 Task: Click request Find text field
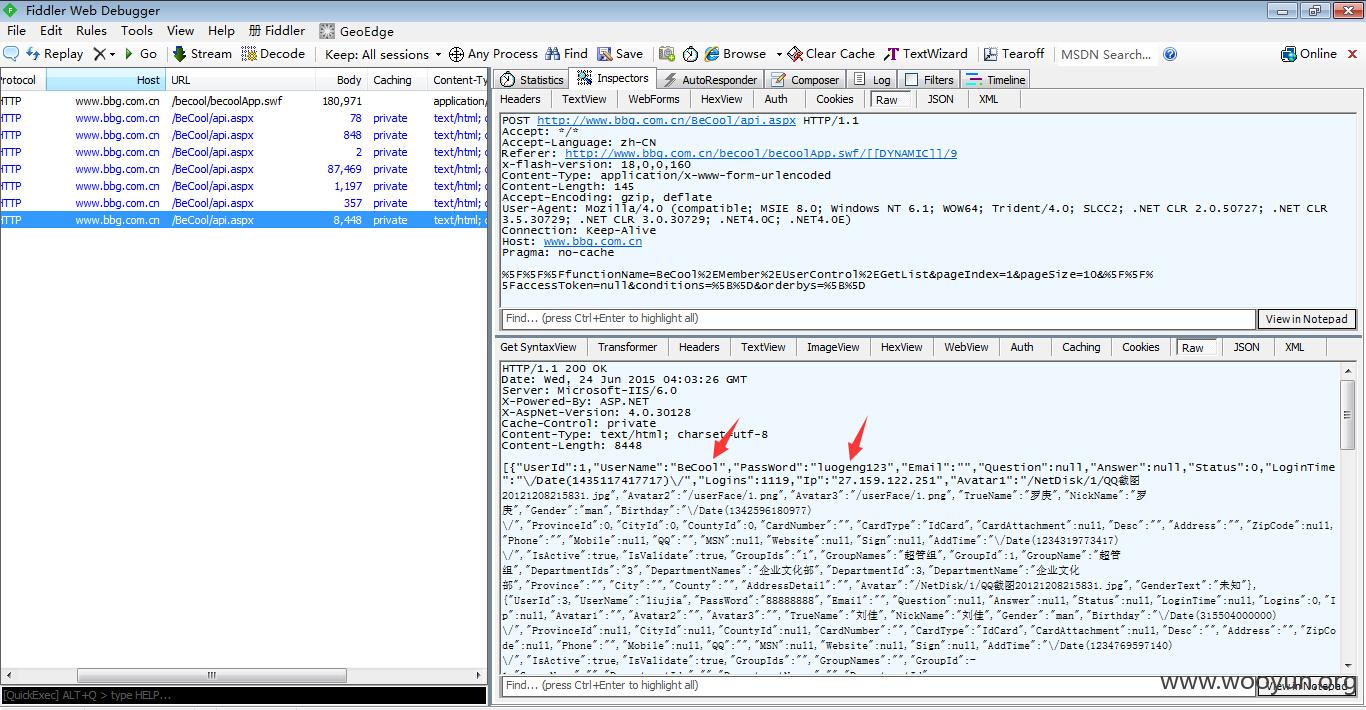click(877, 319)
